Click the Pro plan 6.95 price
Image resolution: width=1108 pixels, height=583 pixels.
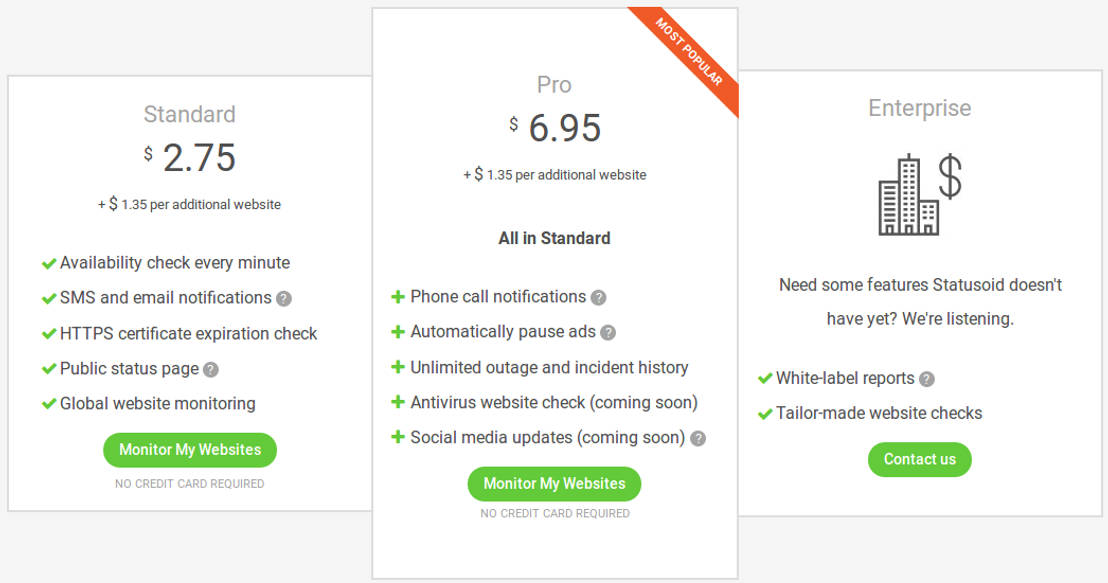(x=564, y=128)
